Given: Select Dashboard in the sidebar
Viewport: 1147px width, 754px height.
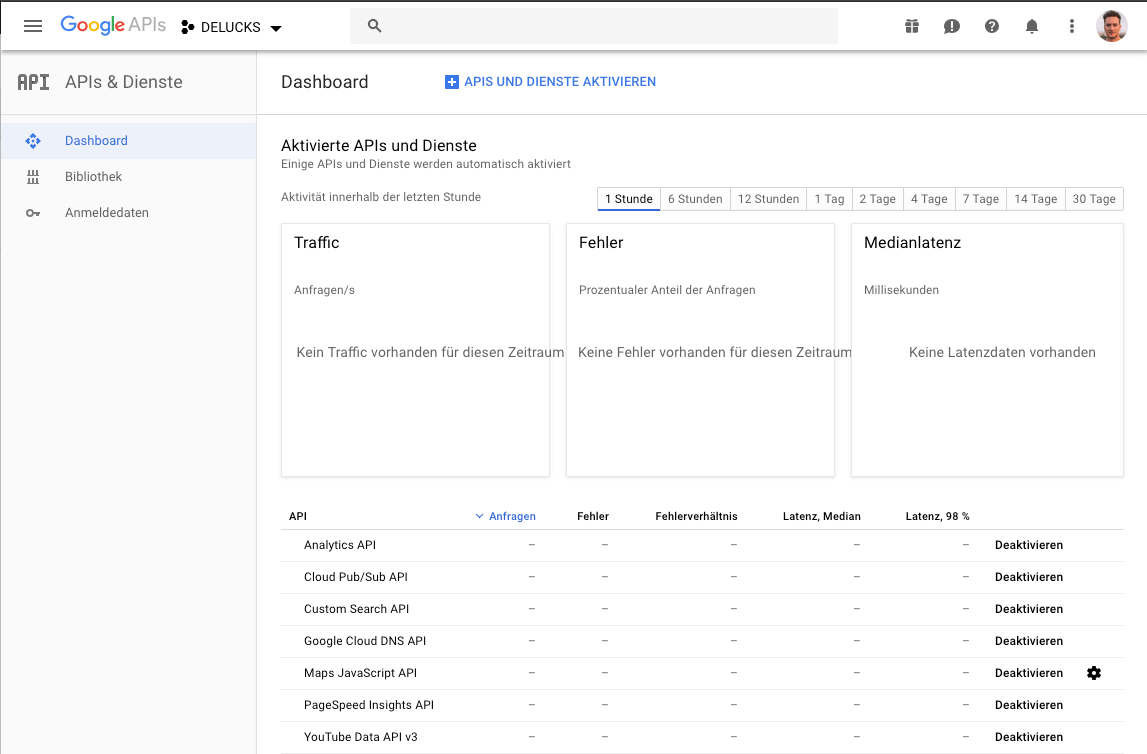Looking at the screenshot, I should click(x=129, y=140).
